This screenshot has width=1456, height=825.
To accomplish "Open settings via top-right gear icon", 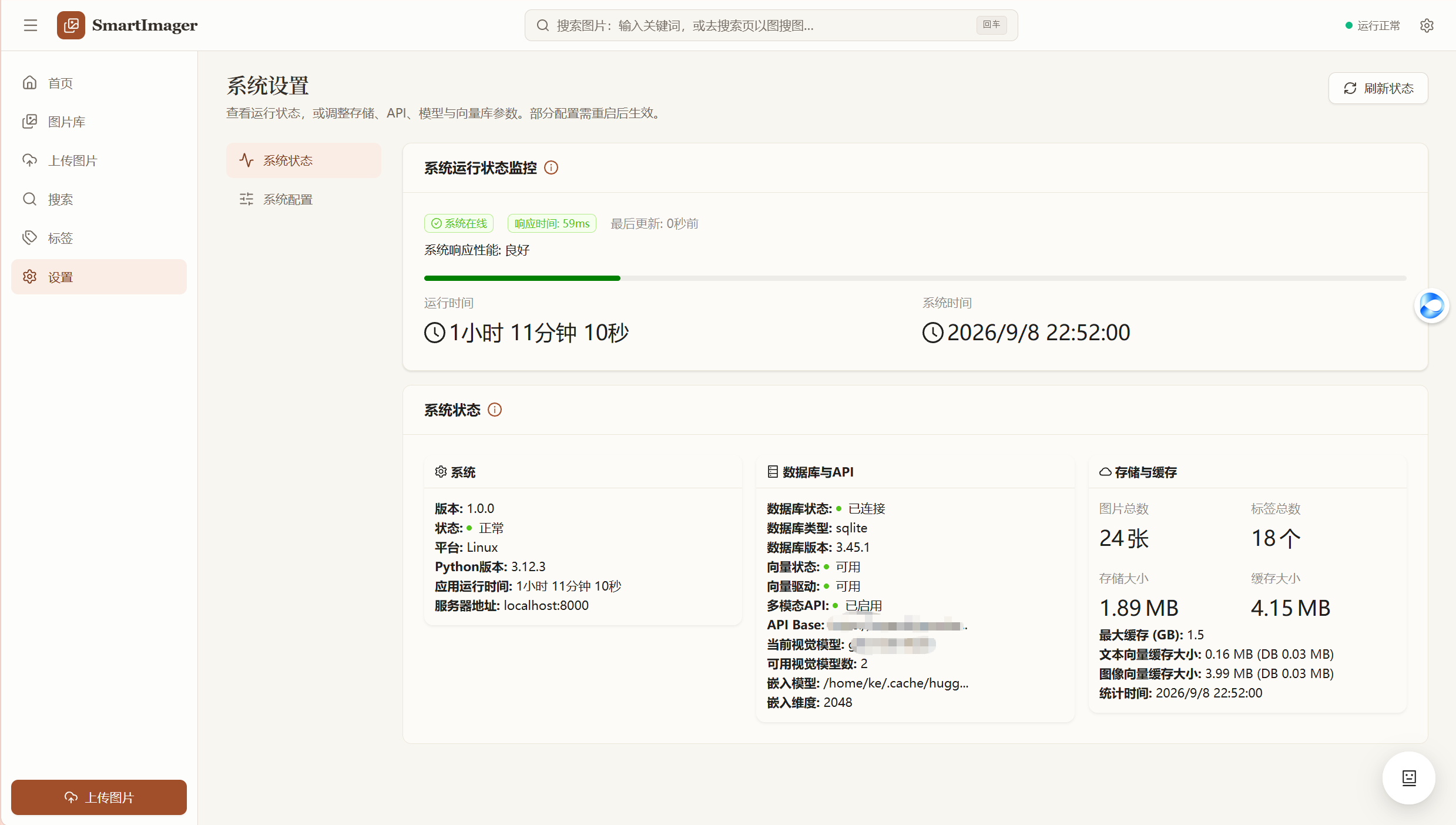I will 1427,25.
